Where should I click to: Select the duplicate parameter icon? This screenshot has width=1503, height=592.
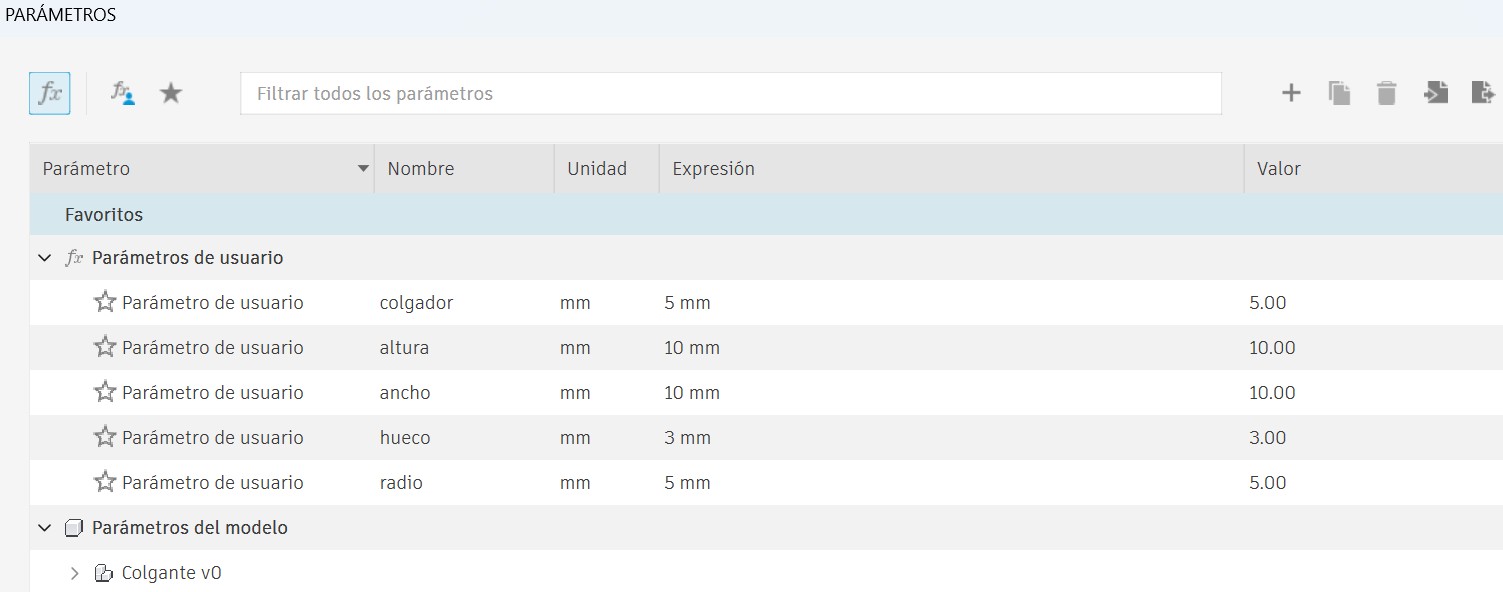pyautogui.click(x=1339, y=92)
